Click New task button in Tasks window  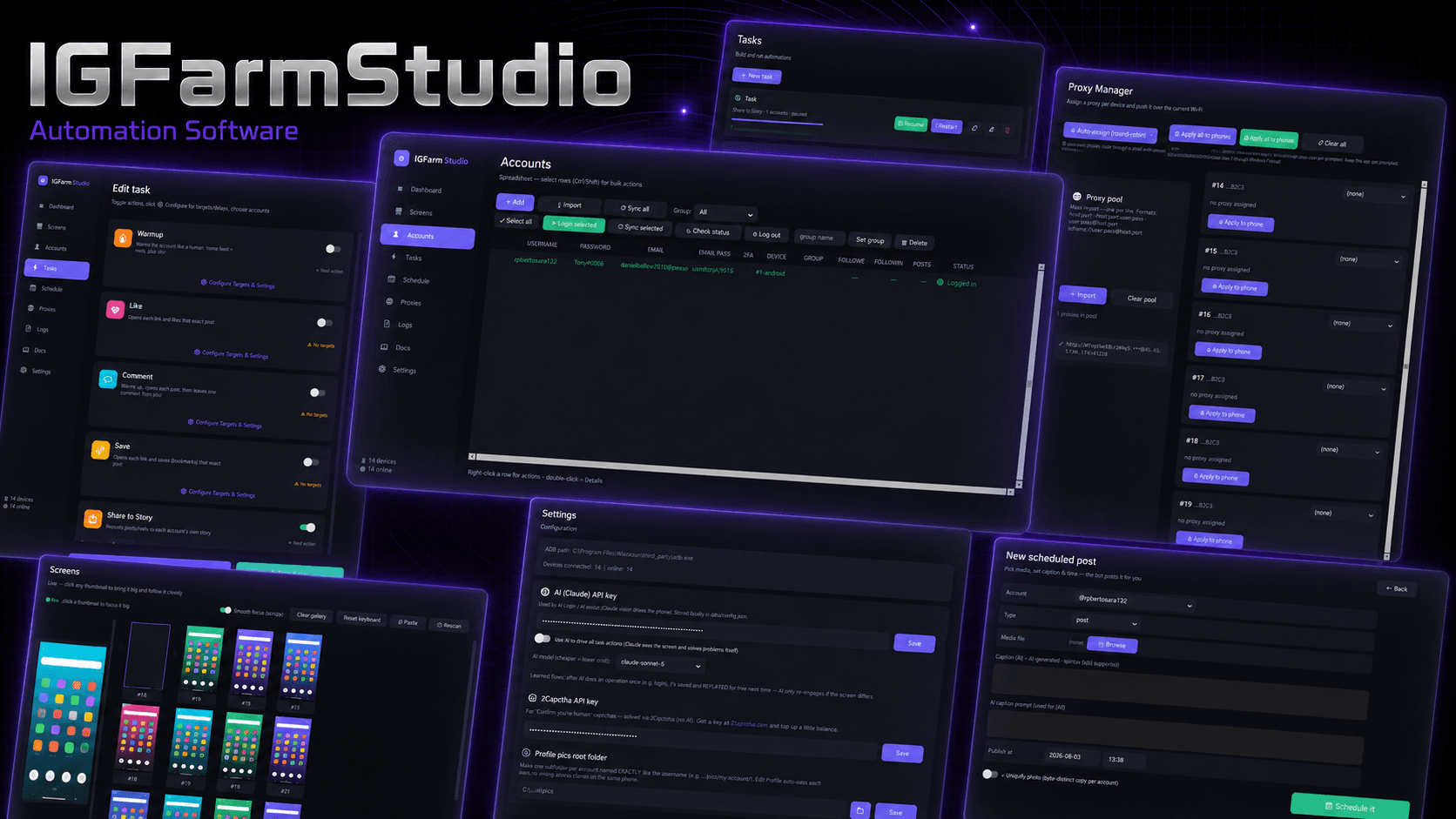757,76
